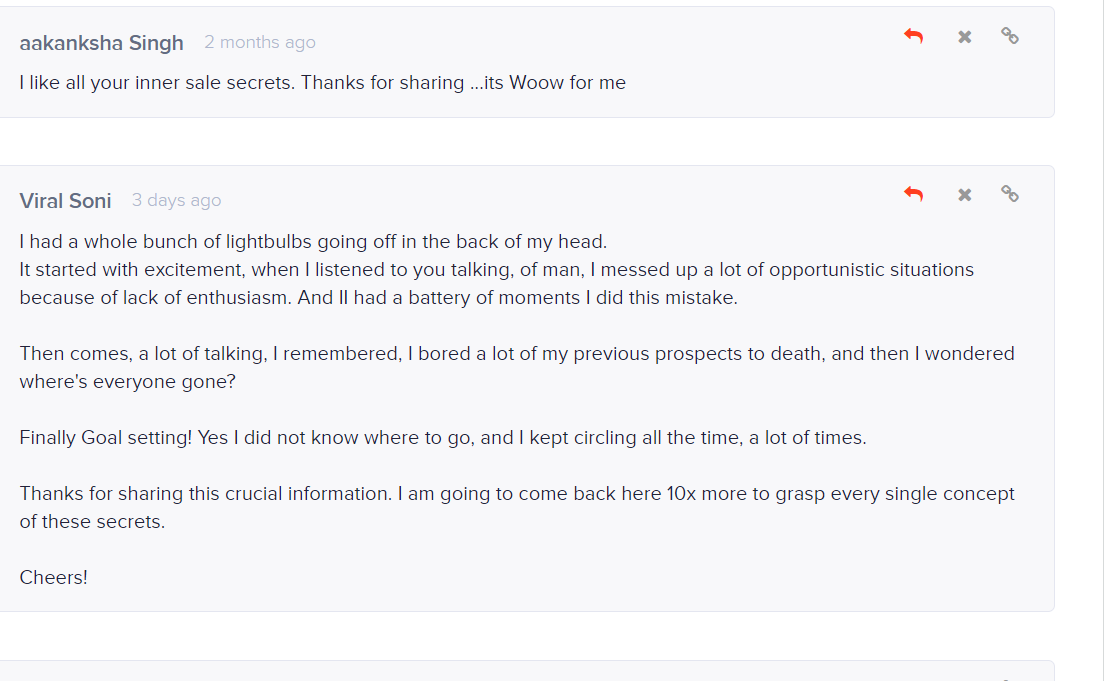
Task: Click the "Cheers!" sign-off text
Action: (x=54, y=577)
